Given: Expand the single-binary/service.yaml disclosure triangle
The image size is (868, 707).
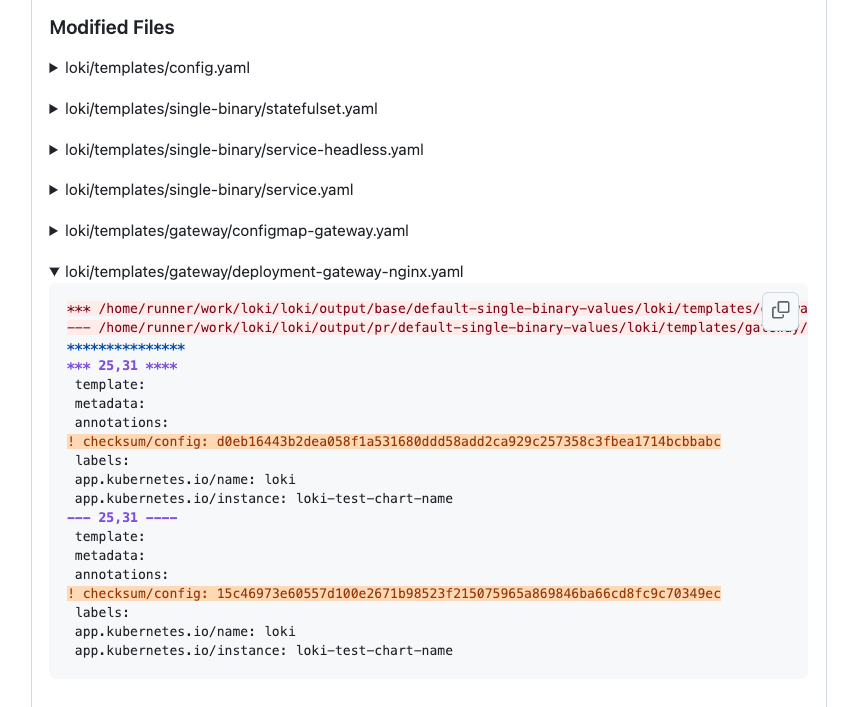Looking at the screenshot, I should point(54,190).
